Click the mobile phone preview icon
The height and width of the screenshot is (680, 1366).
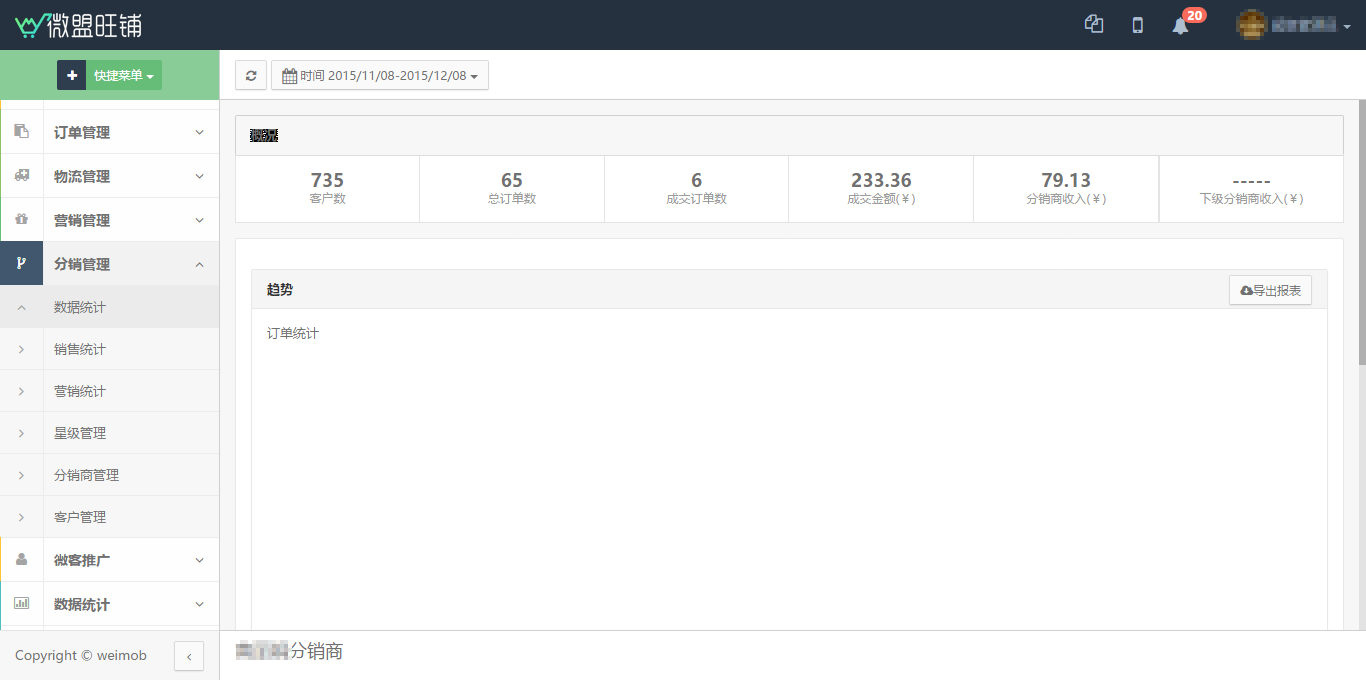(x=1137, y=25)
